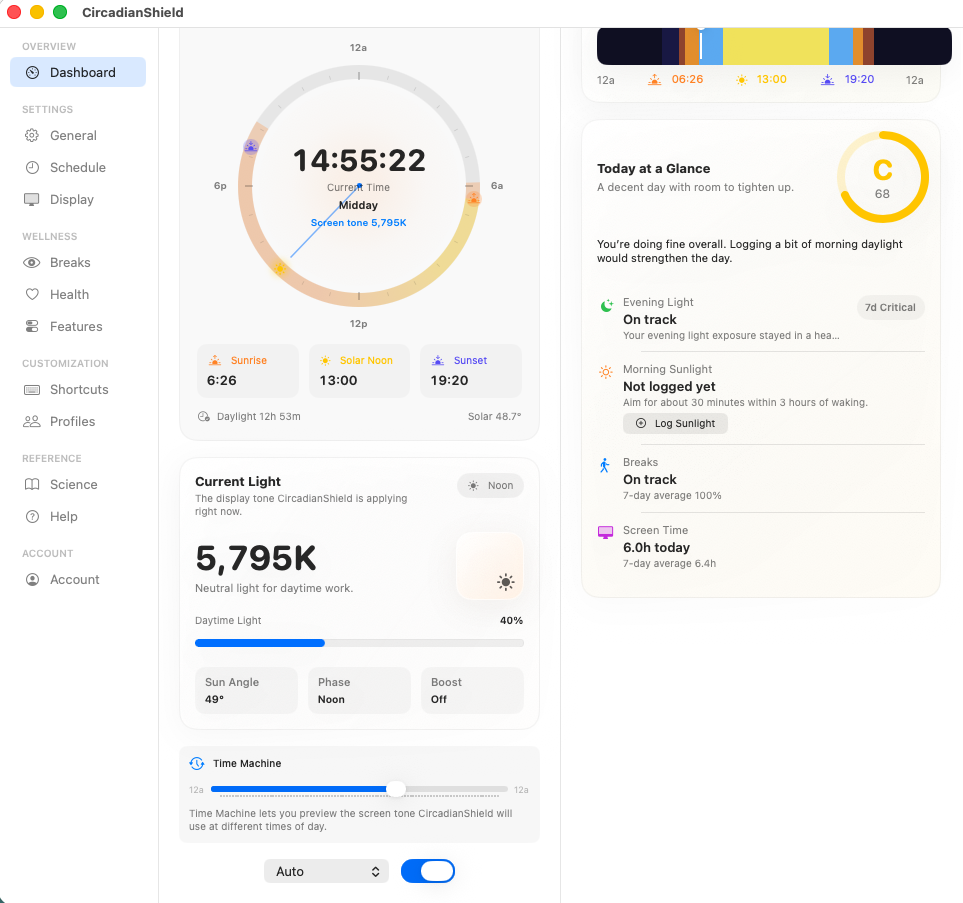This screenshot has width=963, height=903.
Task: Open the Auto mode dropdown
Action: point(326,871)
